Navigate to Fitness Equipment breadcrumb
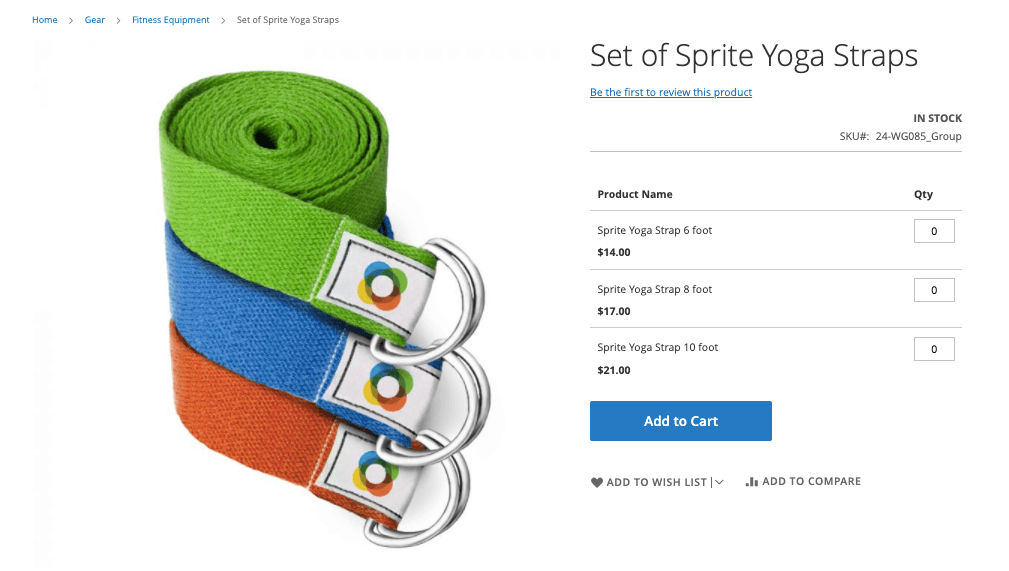This screenshot has height=571, width=1009. [x=171, y=20]
